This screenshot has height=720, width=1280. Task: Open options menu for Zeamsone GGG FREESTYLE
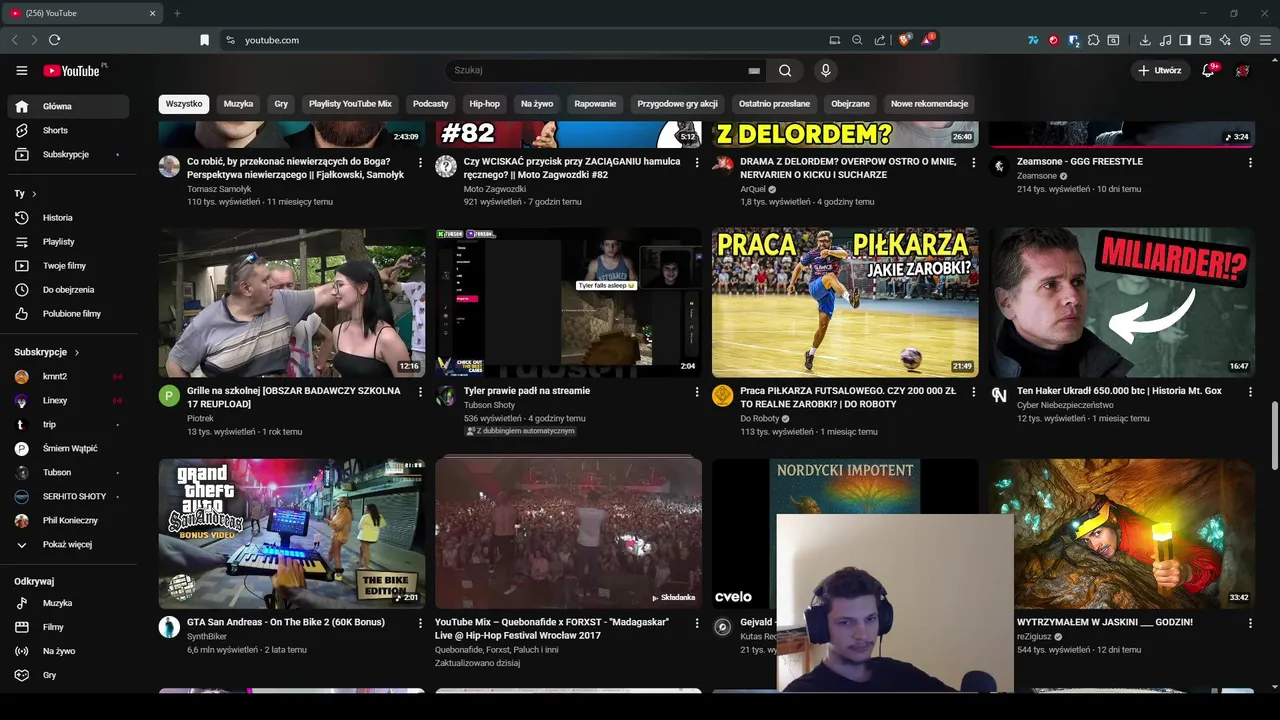click(x=1250, y=163)
